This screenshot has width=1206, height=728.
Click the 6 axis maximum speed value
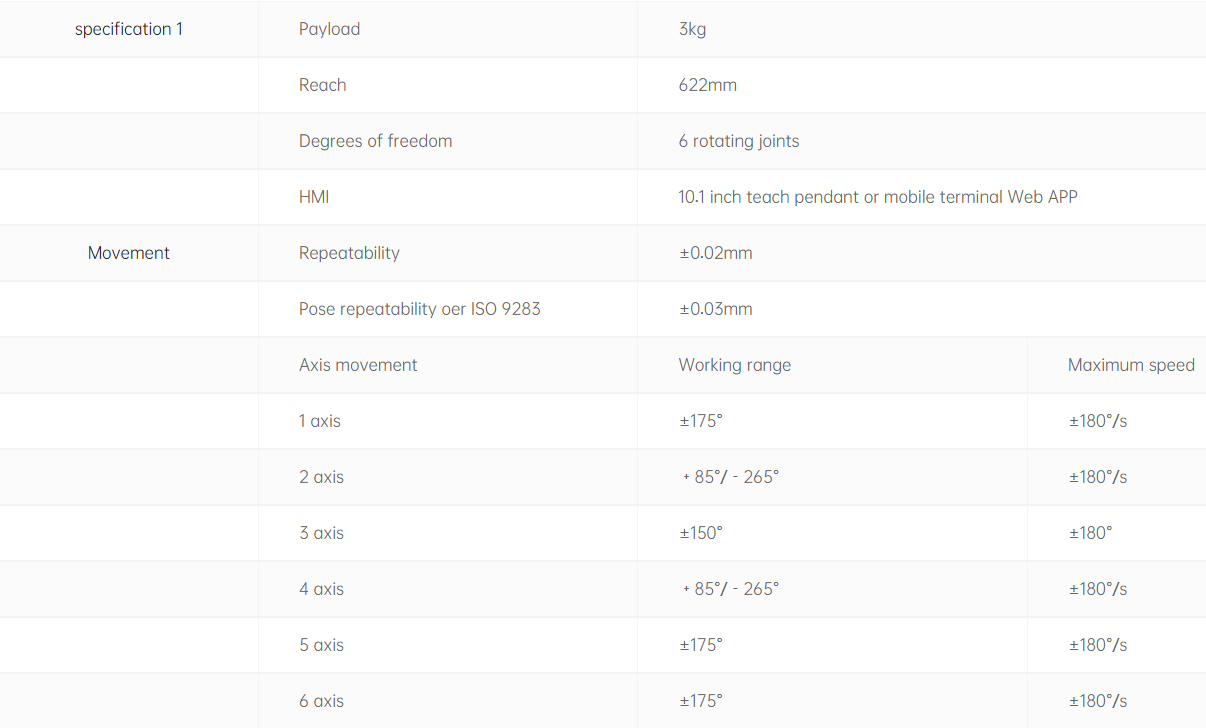[x=1098, y=701]
